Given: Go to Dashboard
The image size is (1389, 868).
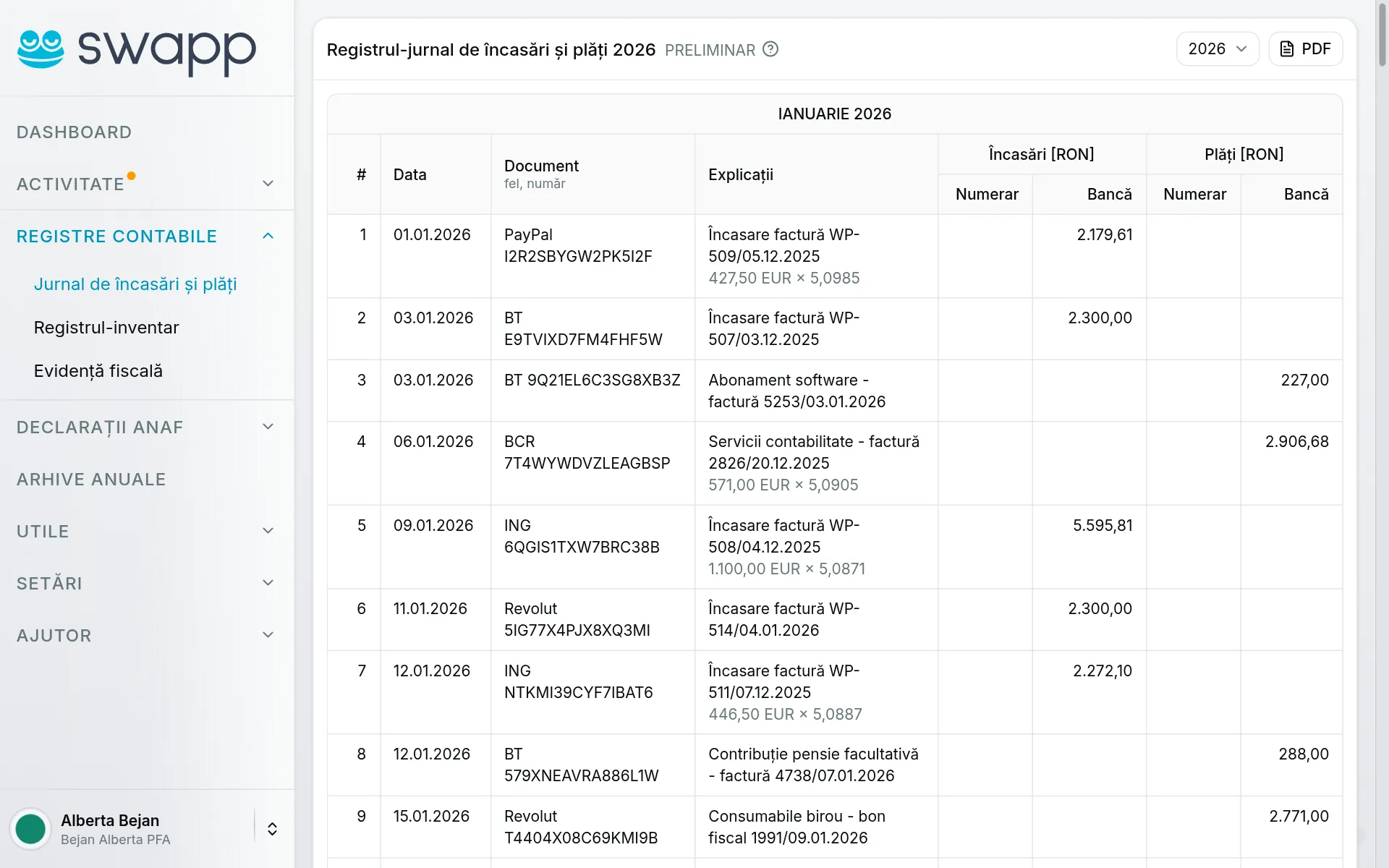Looking at the screenshot, I should click(x=75, y=132).
